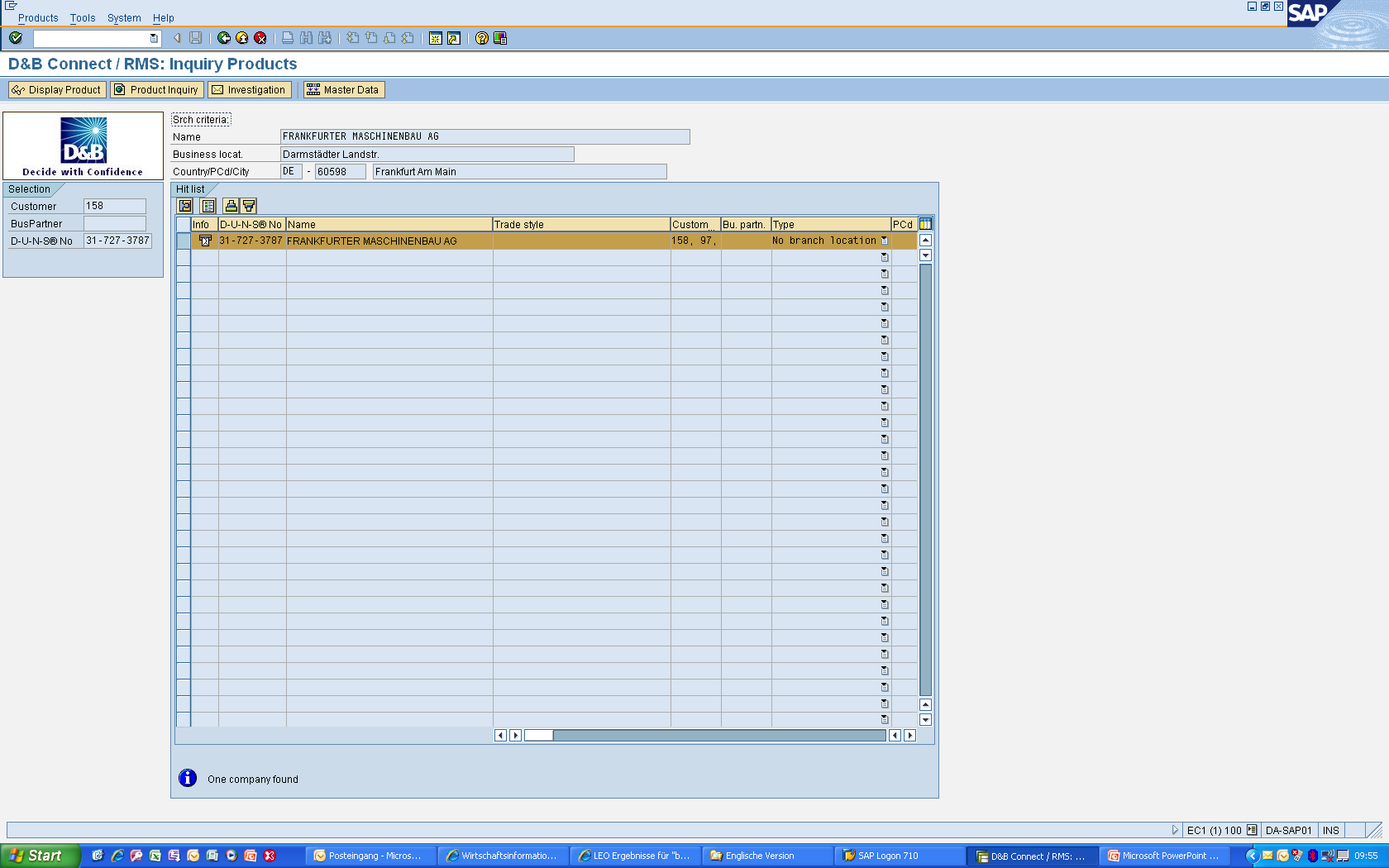
Task: Click the hit list print icon
Action: pos(231,206)
